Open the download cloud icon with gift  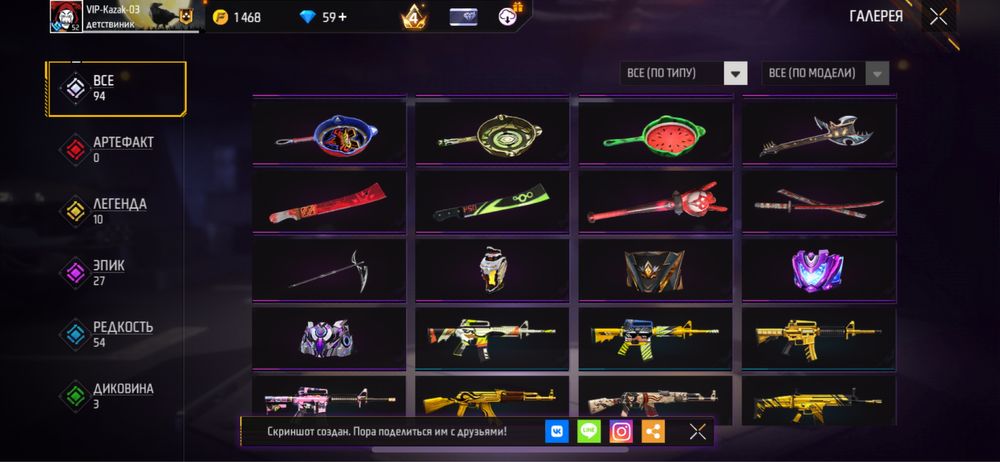coord(508,16)
